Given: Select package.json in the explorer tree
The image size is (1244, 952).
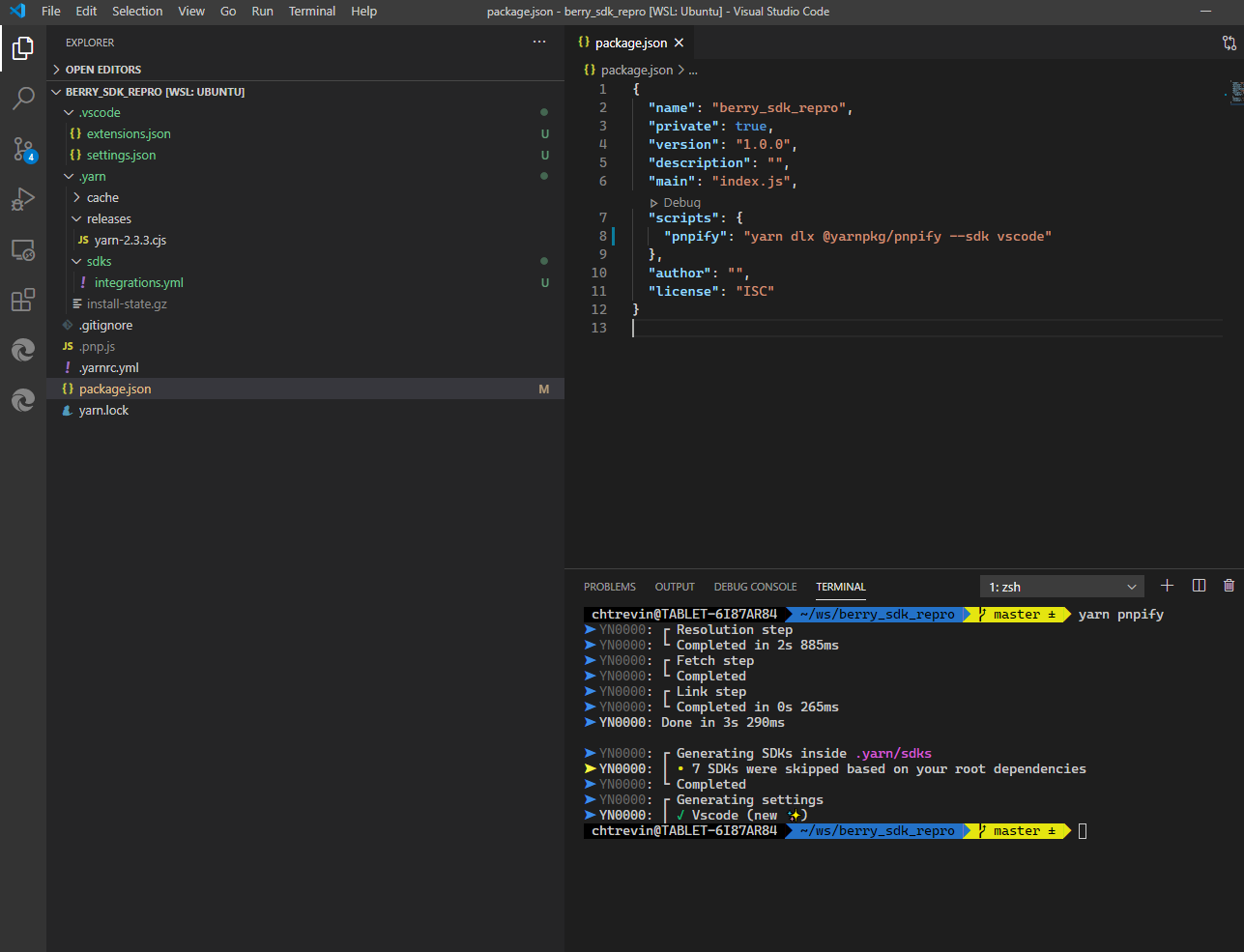Looking at the screenshot, I should [305, 389].
